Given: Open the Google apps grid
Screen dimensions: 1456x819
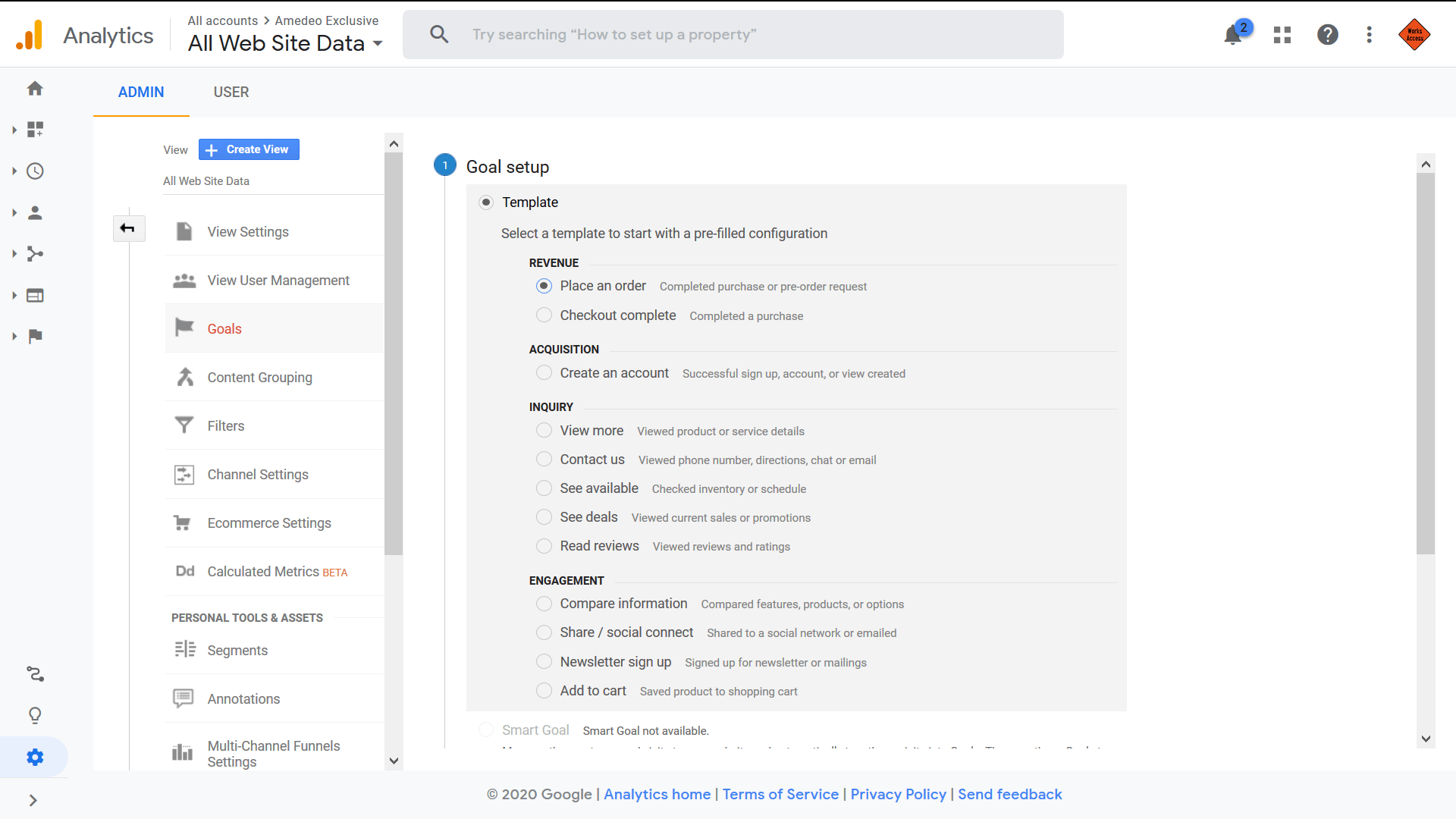Looking at the screenshot, I should pyautogui.click(x=1282, y=34).
